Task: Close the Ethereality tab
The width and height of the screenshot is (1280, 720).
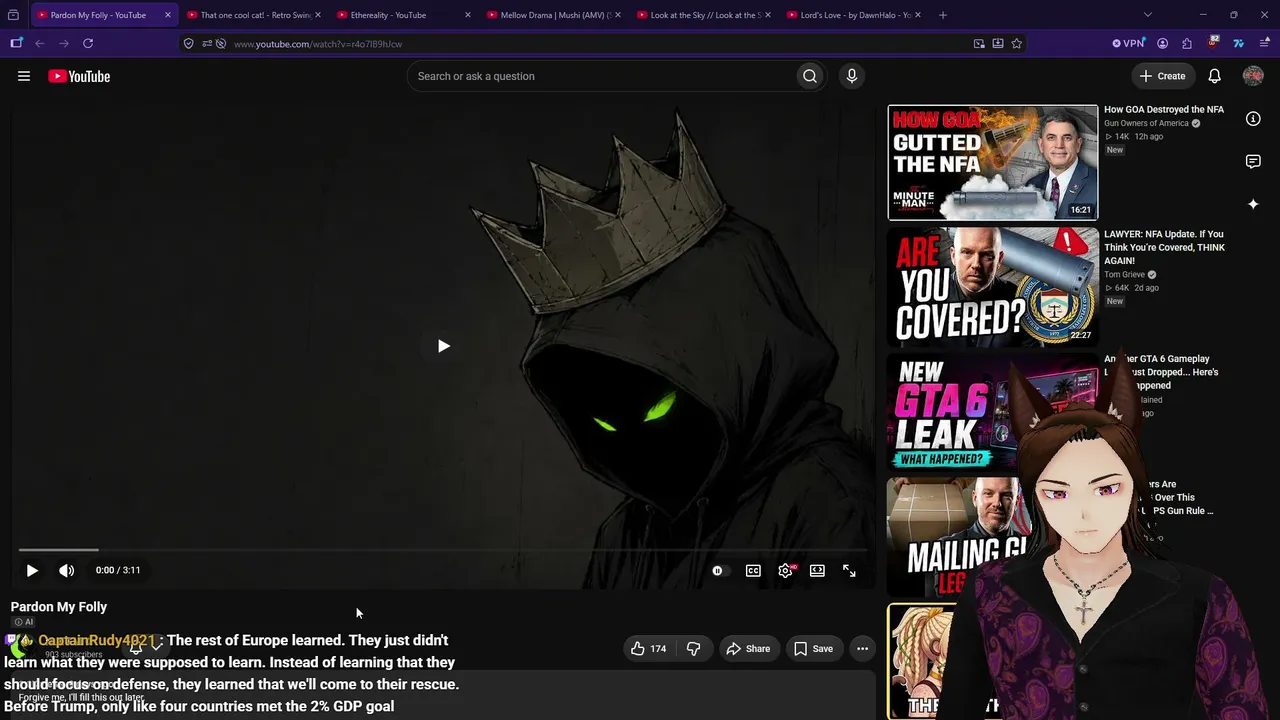Action: click(467, 15)
